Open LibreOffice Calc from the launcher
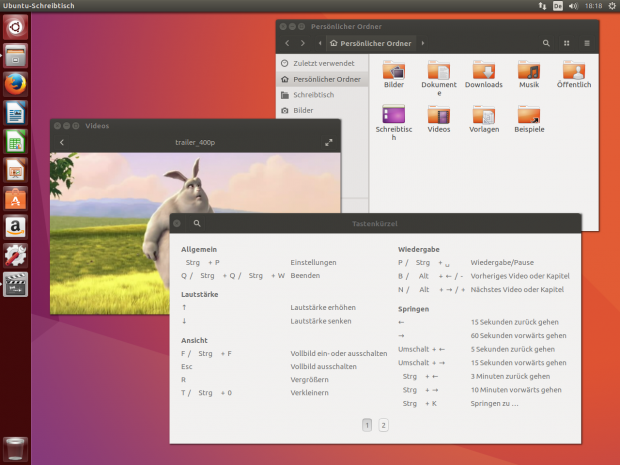The image size is (620, 465). (x=15, y=142)
